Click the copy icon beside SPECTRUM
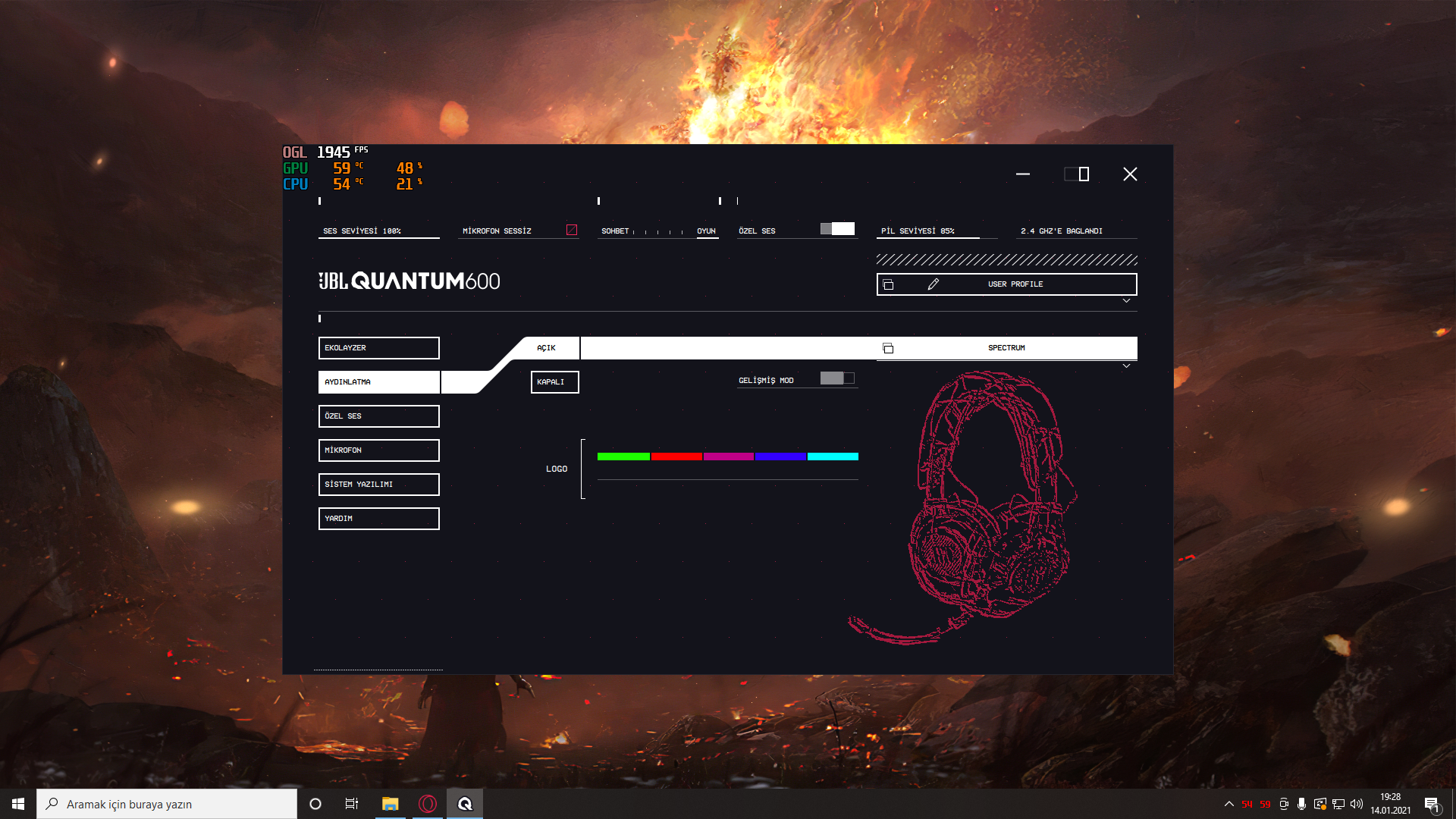Image resolution: width=1456 pixels, height=819 pixels. coord(888,348)
